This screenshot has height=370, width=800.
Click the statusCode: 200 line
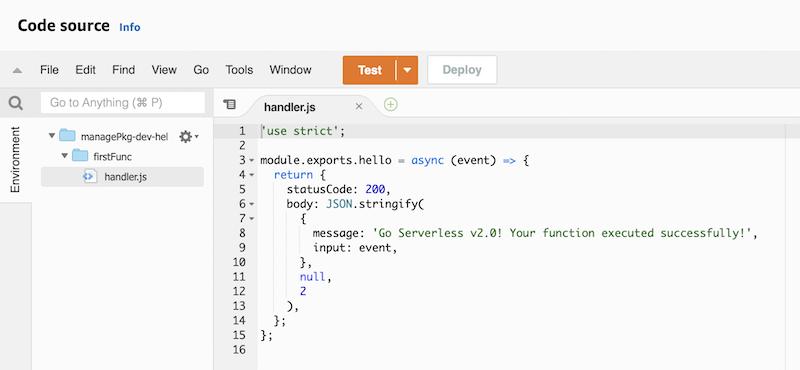tap(338, 189)
